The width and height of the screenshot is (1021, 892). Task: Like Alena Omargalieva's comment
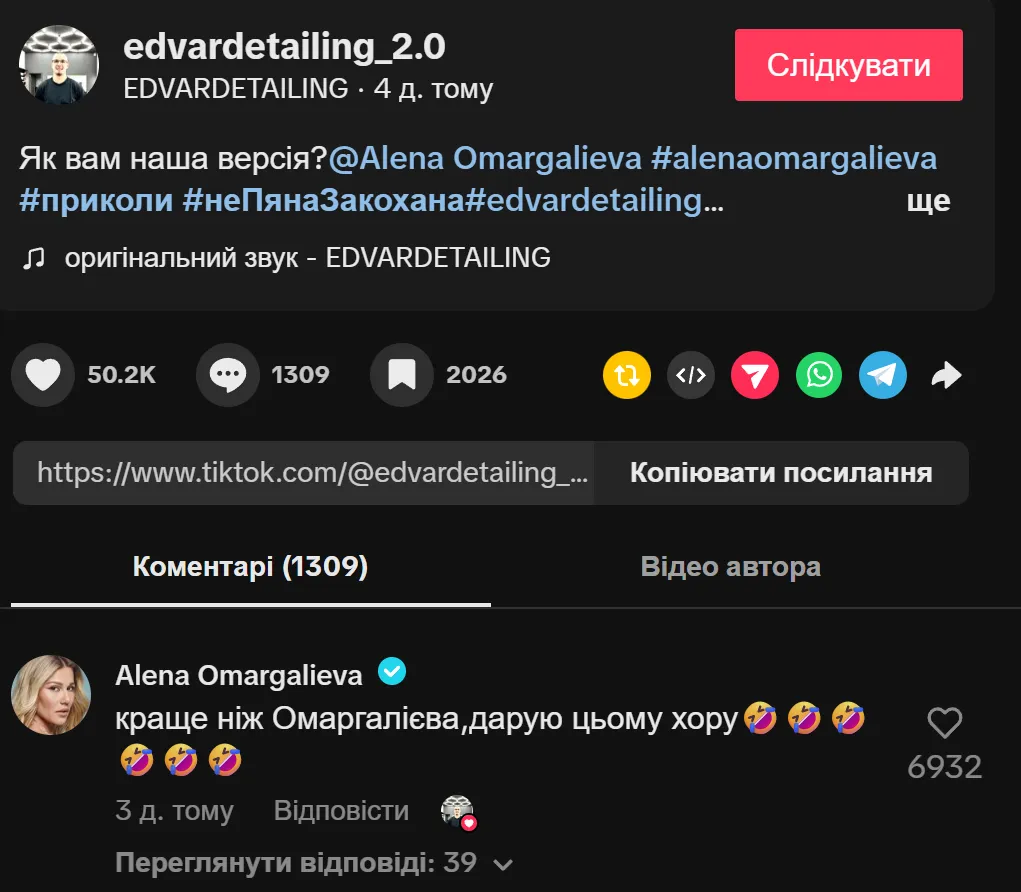pos(945,723)
